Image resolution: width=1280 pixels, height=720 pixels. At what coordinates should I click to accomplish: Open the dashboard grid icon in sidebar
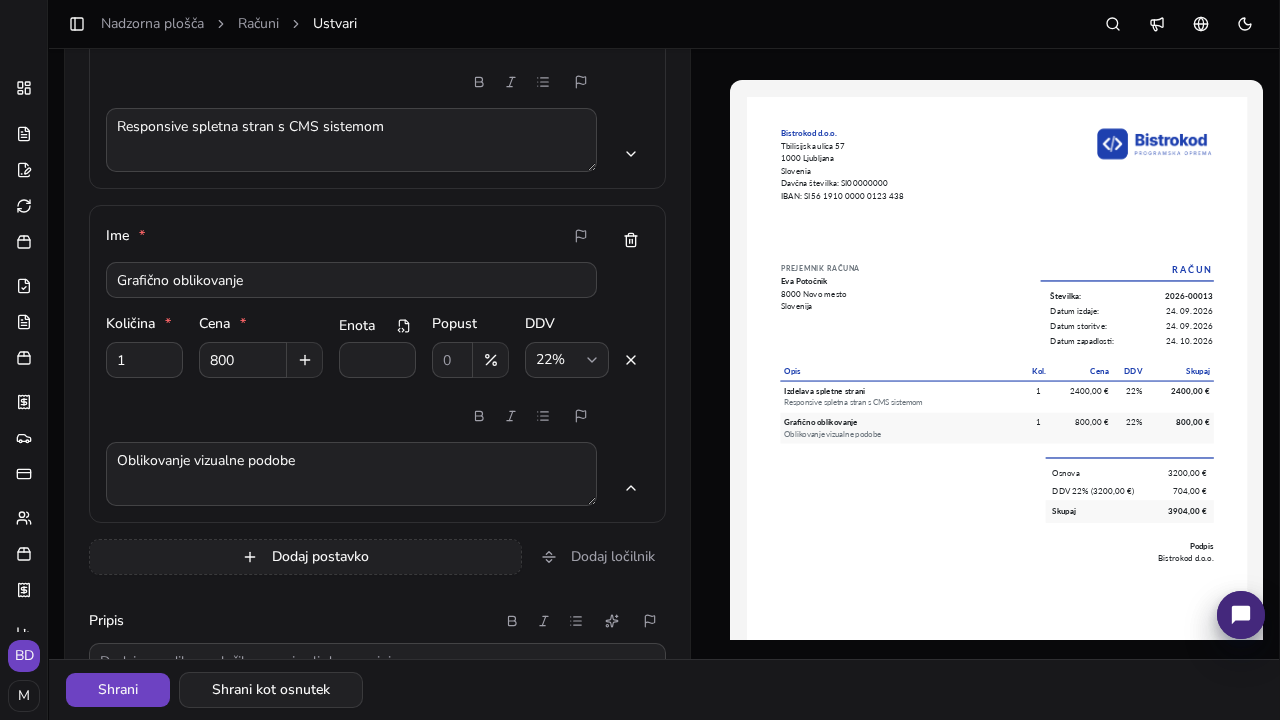[x=24, y=88]
